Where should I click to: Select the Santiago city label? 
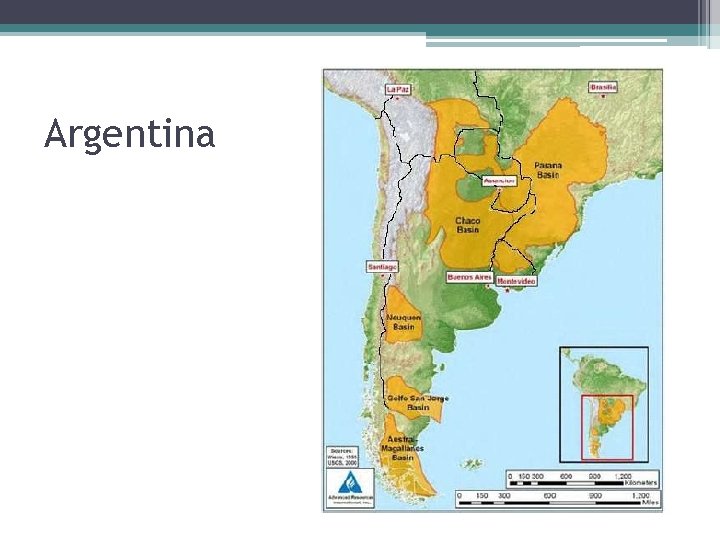tap(382, 267)
